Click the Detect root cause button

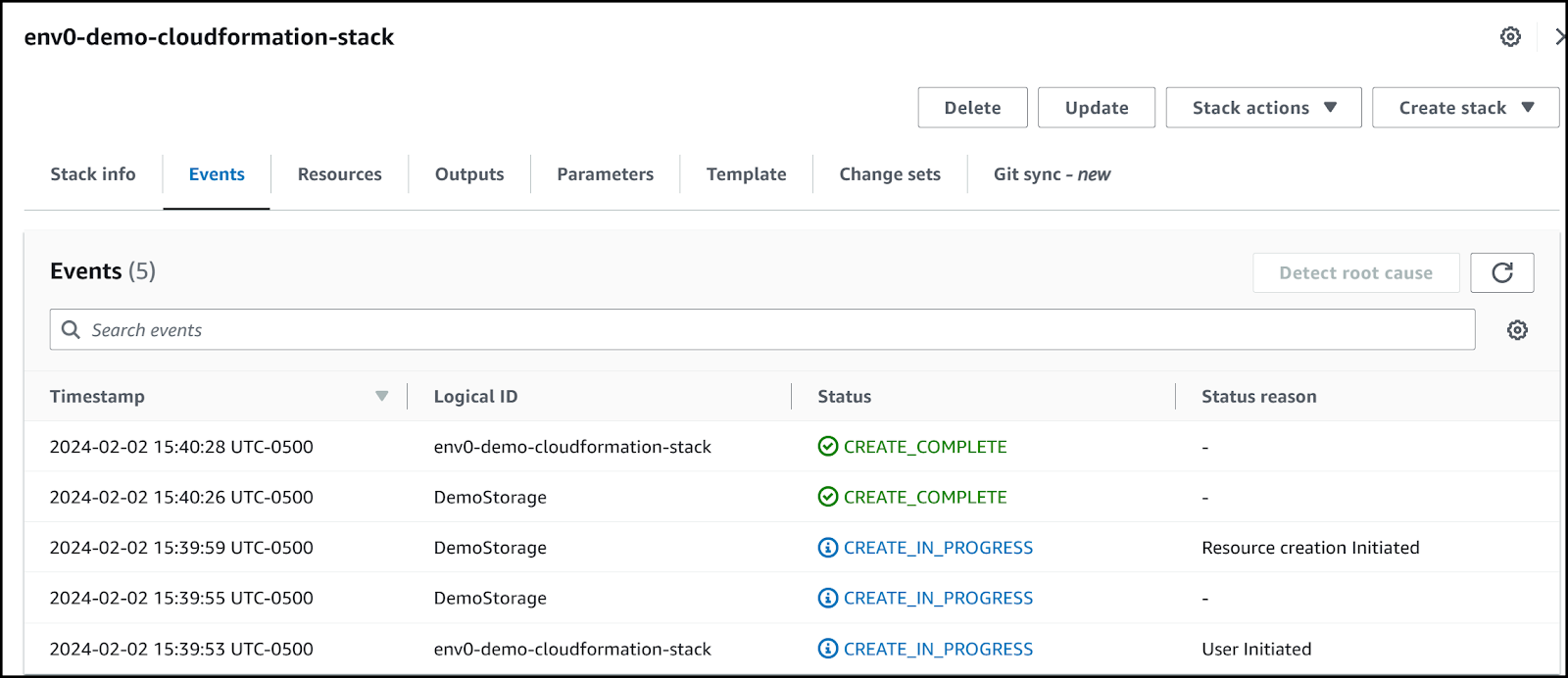click(1356, 272)
